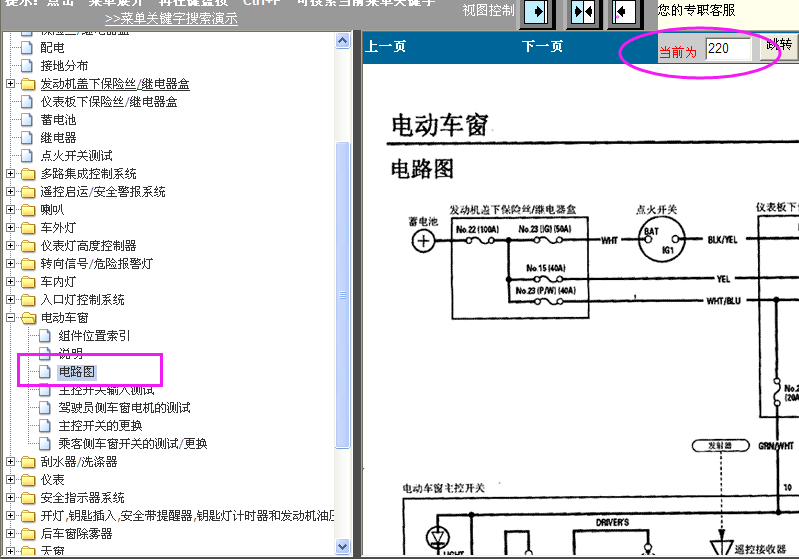Click the 继电器 document icon
Screen dimensions: 799x559
(x=27, y=138)
